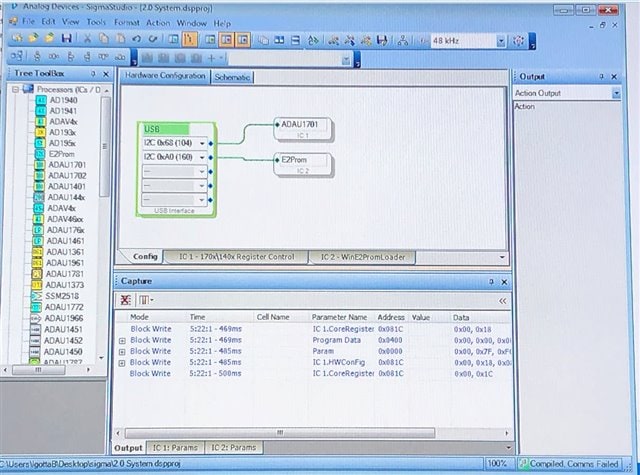The image size is (640, 475).
Task: Click the Paste icon in toolbar
Action: point(120,39)
